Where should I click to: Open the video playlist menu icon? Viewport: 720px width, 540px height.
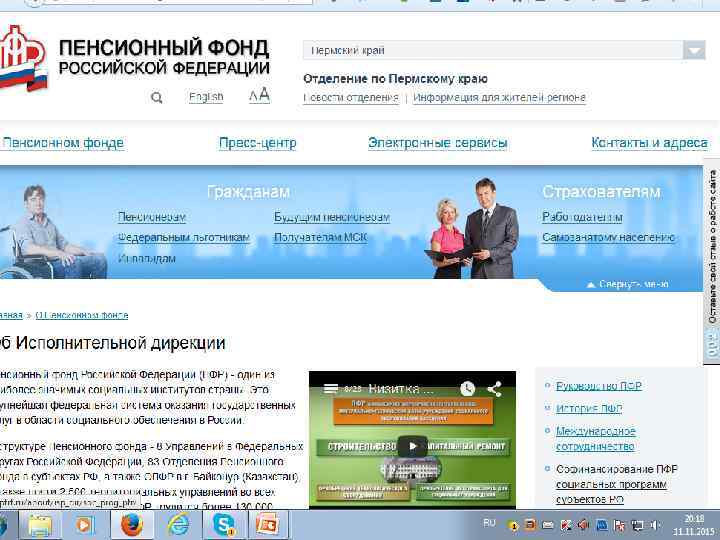point(331,388)
